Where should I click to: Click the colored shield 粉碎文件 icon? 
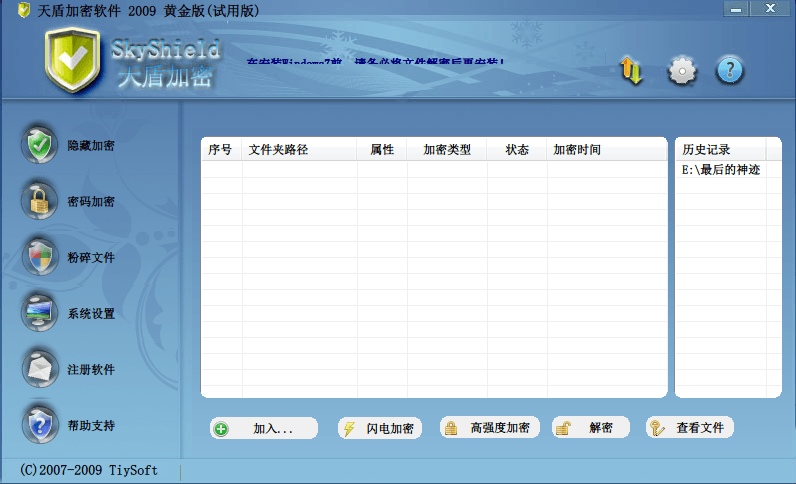tap(40, 257)
